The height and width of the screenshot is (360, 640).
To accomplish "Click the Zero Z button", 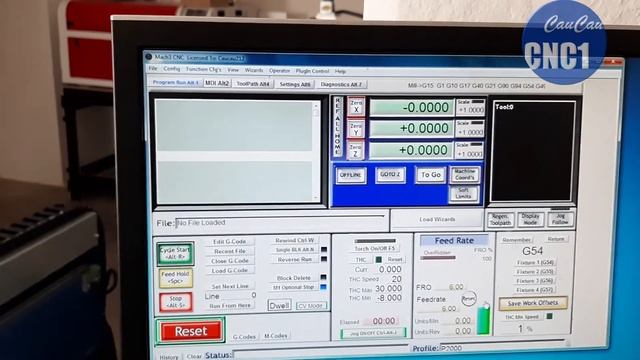I will click(x=356, y=151).
